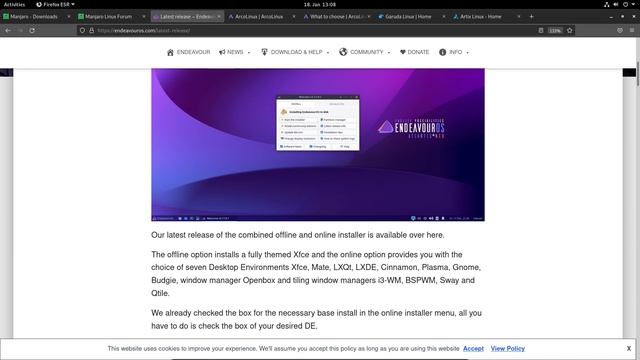Toggle reader view icon in address bar
The image size is (640, 360).
pyautogui.click(x=541, y=31)
